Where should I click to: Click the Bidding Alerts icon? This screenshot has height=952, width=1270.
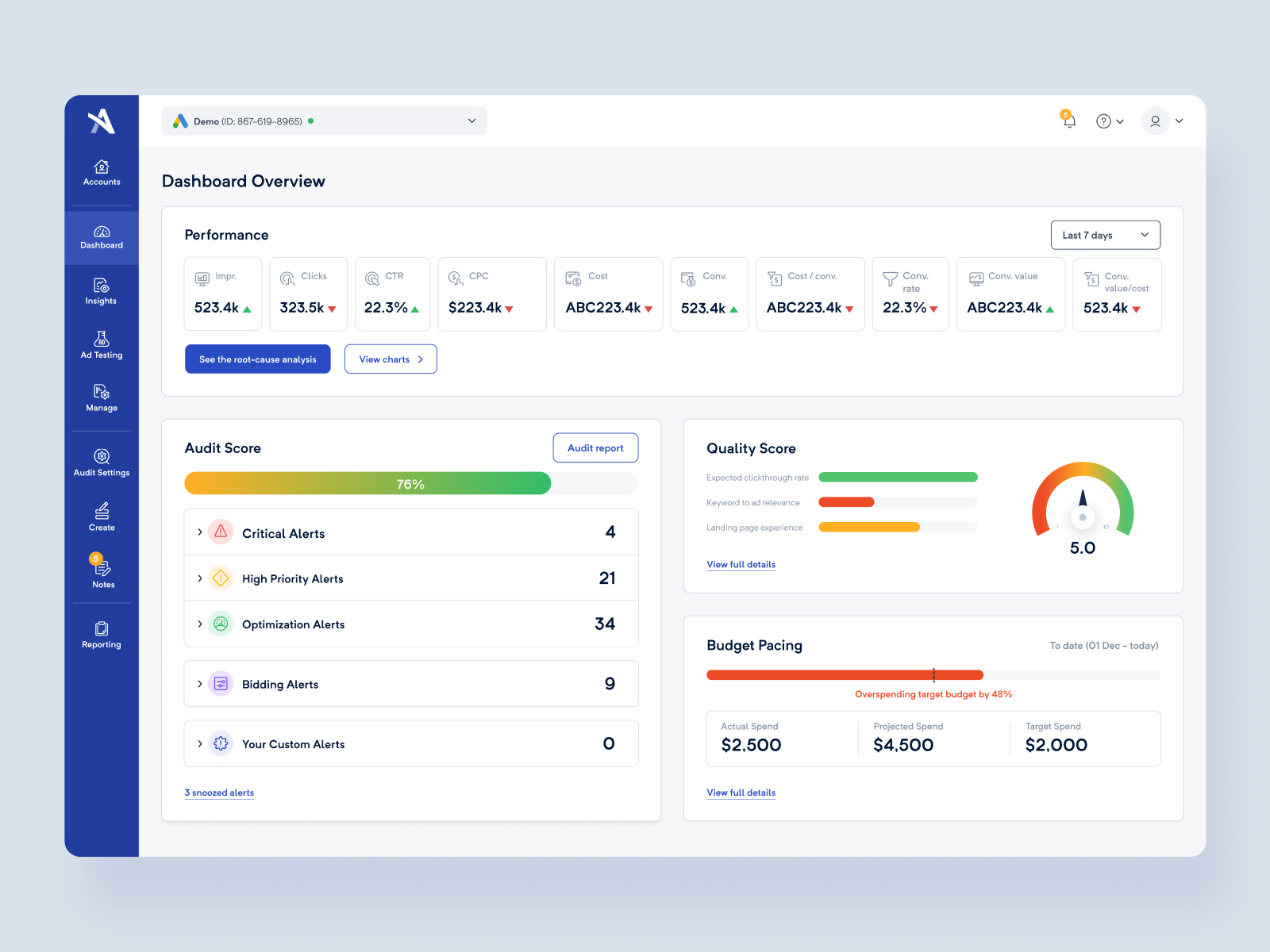click(221, 683)
